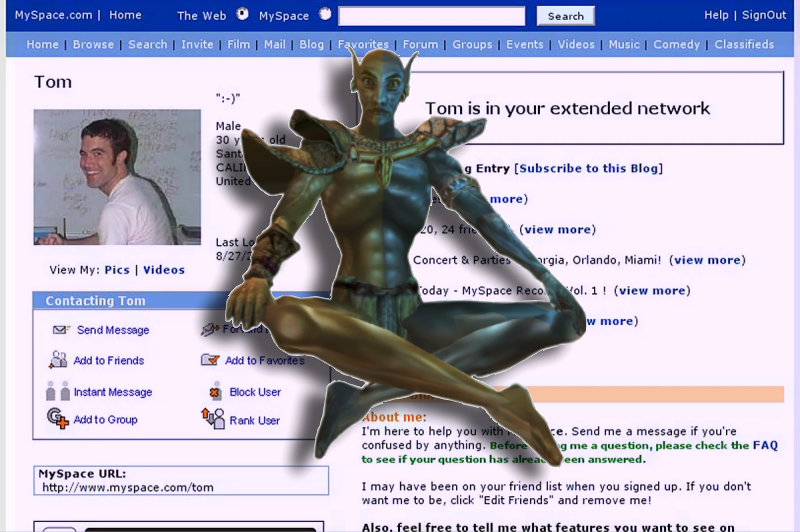Click the Block User link
The width and height of the screenshot is (800, 532).
coord(255,392)
